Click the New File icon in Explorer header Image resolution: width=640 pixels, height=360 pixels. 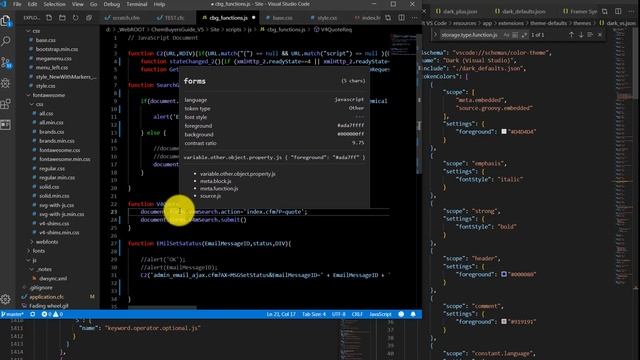[x=49, y=18]
